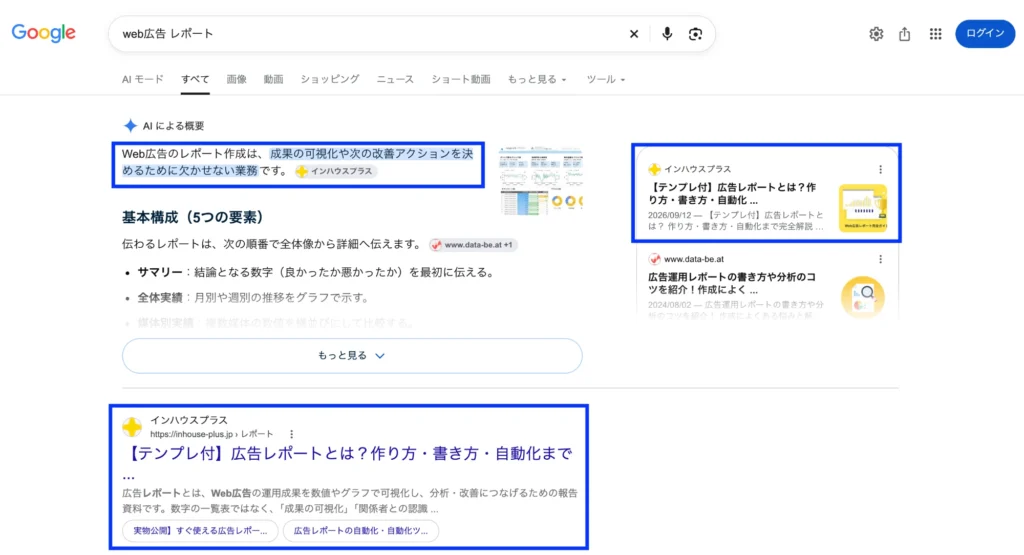Click the Google logo
Image resolution: width=1024 pixels, height=555 pixels.
coord(44,33)
